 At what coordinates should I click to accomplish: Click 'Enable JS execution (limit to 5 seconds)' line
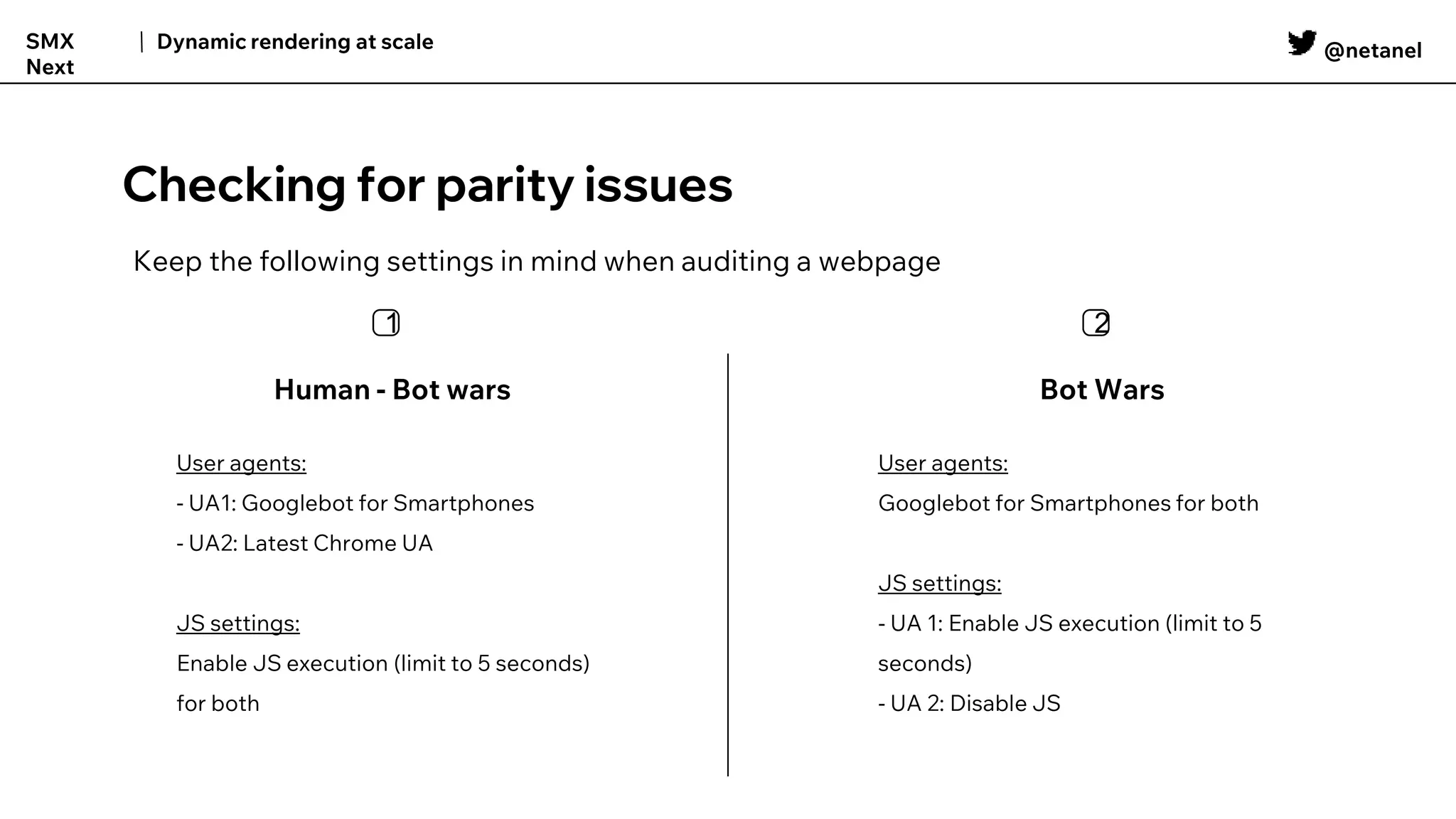pos(383,663)
